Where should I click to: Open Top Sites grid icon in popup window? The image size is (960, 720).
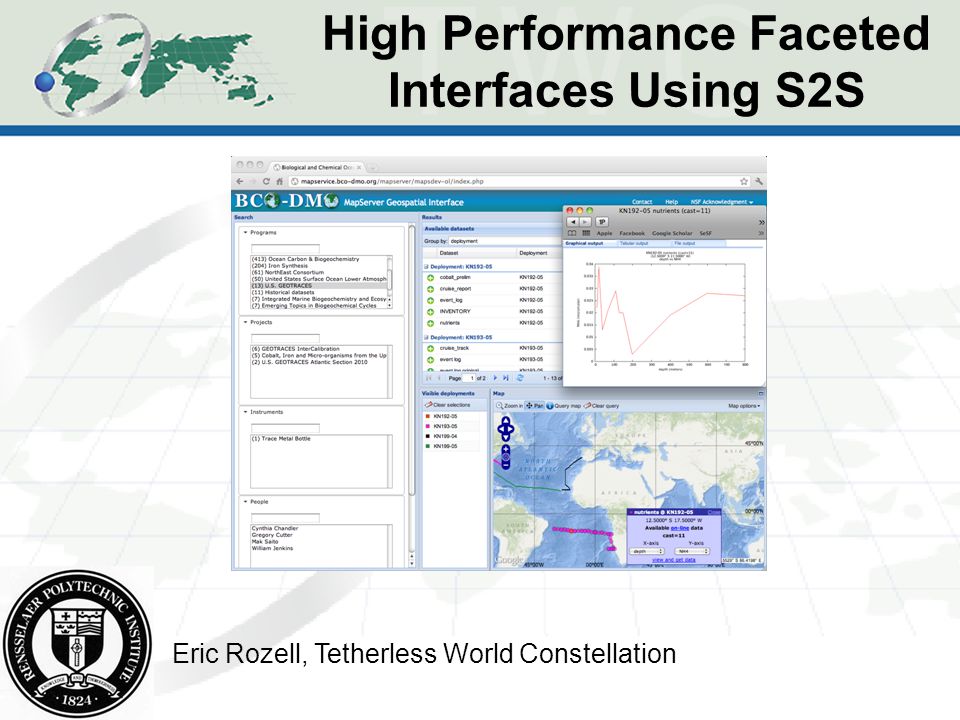[x=586, y=233]
